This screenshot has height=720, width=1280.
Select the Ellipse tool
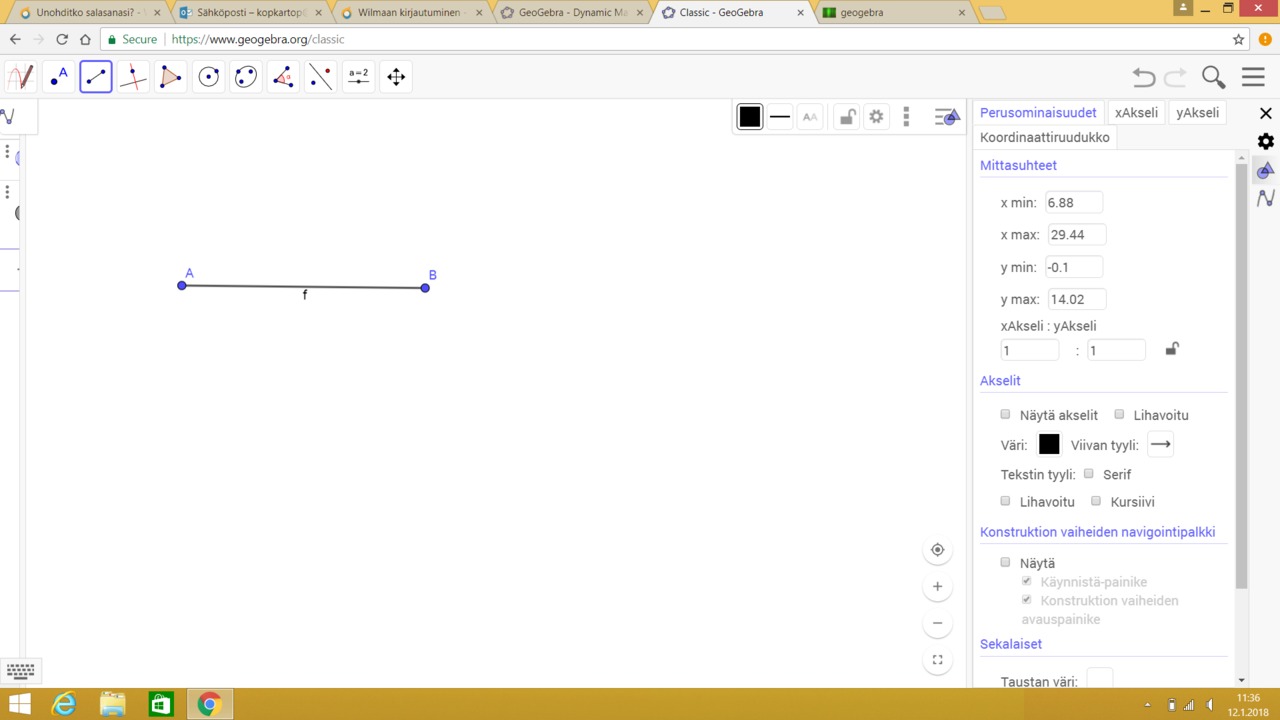tap(246, 77)
